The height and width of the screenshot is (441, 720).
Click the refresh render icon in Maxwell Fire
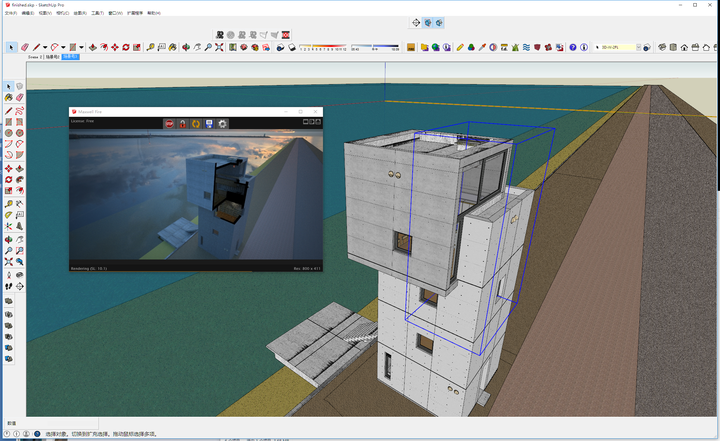coord(196,124)
